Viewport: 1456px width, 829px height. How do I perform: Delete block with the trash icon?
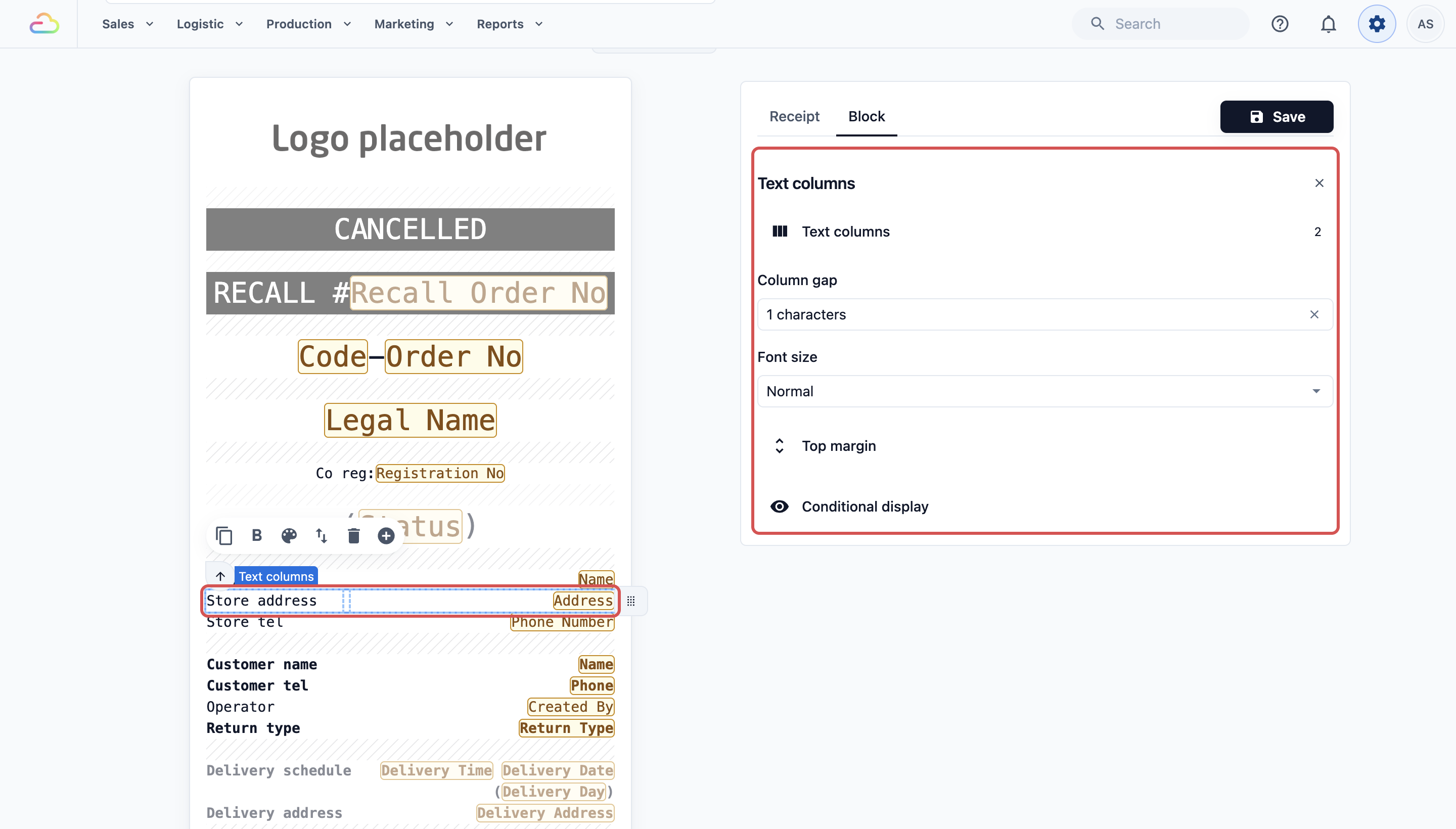[x=353, y=535]
